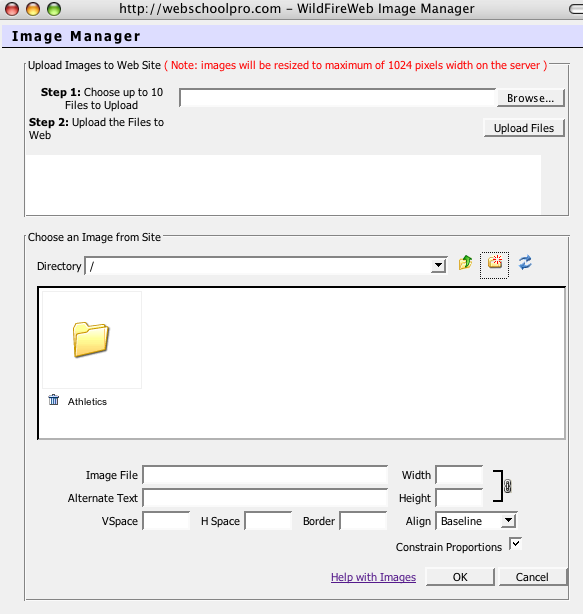Screen dimensions: 583x614
Task: Select the Athletics folder name
Action: (87, 401)
